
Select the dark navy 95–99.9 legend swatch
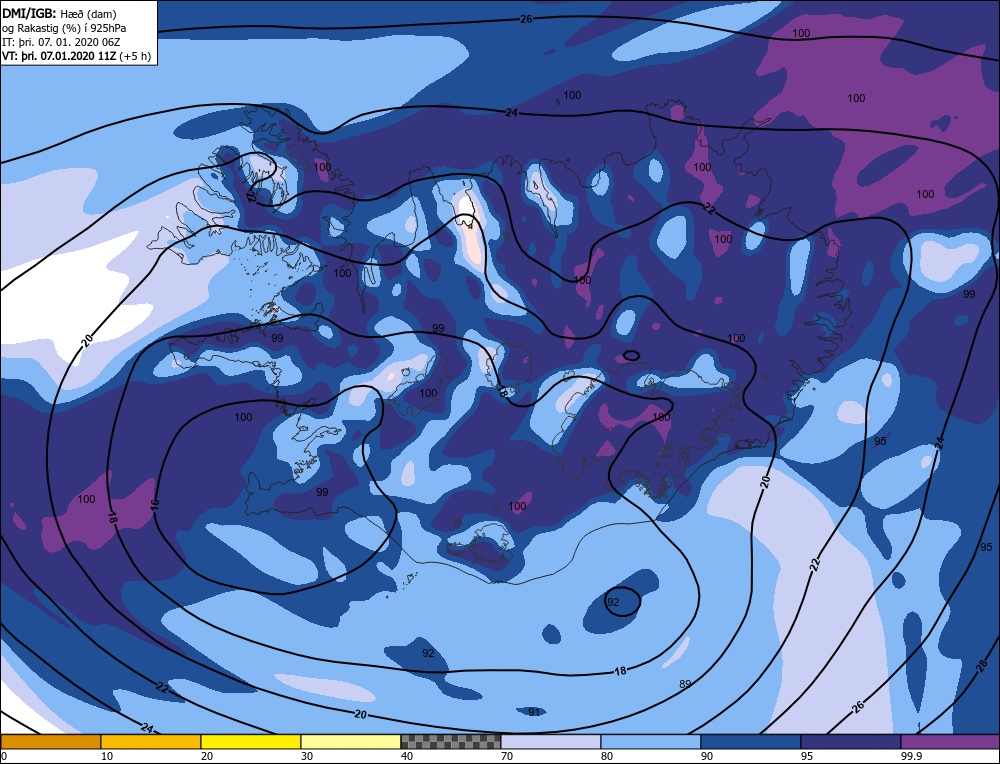click(851, 741)
